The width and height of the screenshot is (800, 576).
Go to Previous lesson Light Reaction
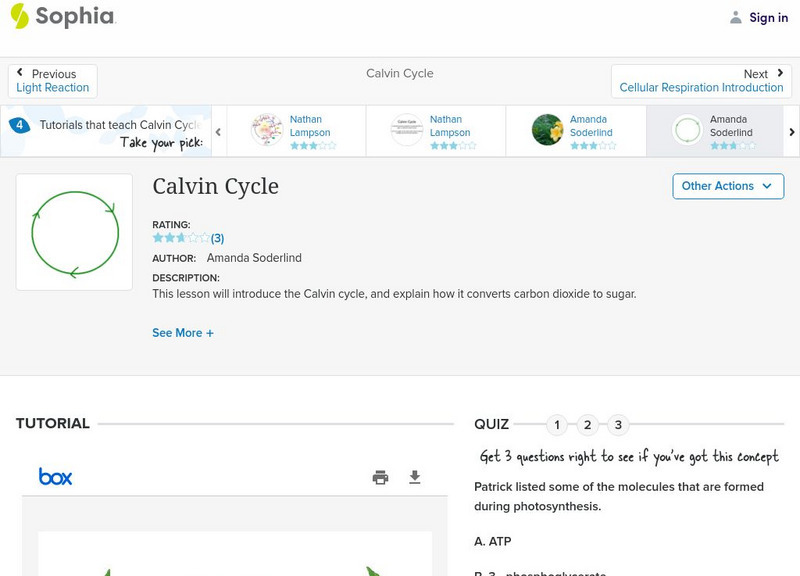pos(53,81)
